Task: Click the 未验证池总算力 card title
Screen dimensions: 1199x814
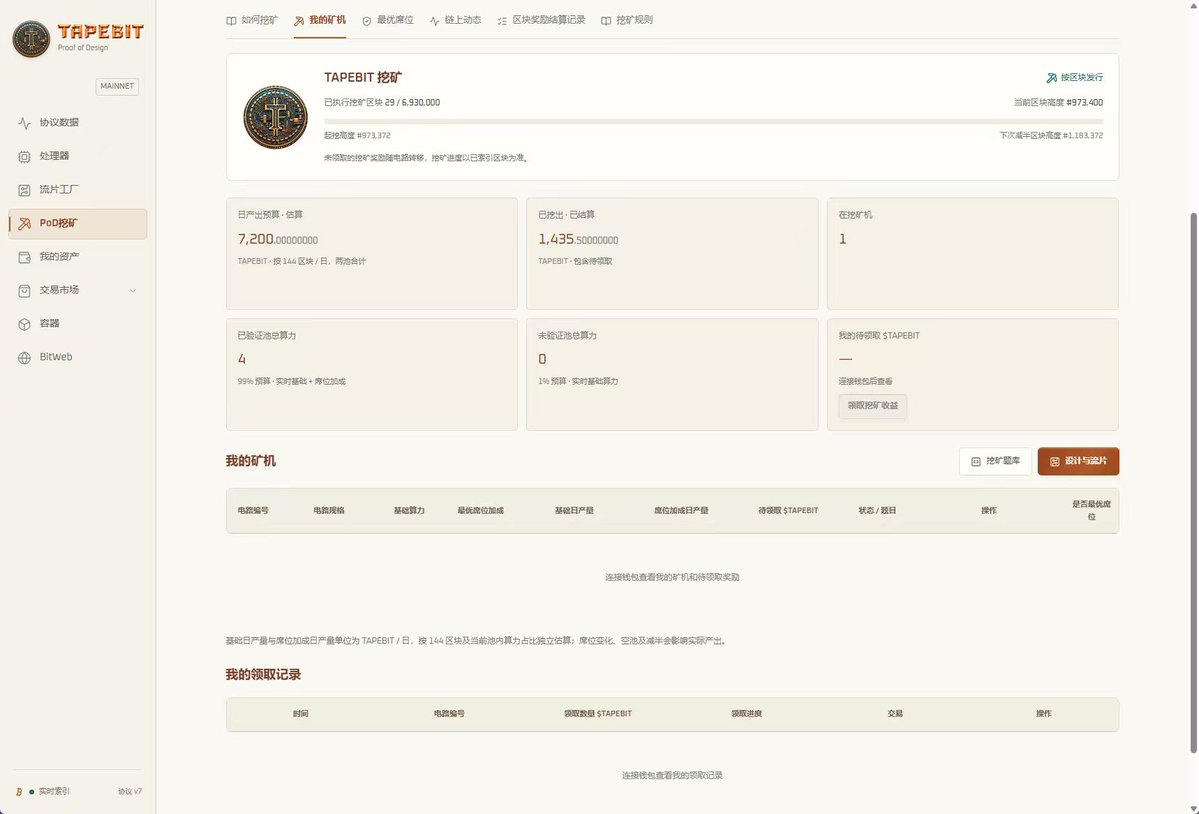Action: click(x=567, y=336)
